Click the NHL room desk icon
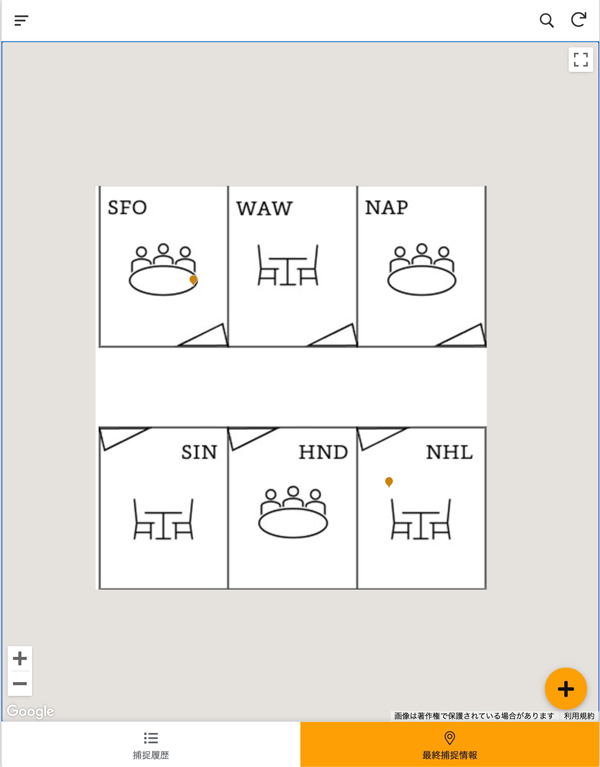The width and height of the screenshot is (600, 767). [x=421, y=519]
